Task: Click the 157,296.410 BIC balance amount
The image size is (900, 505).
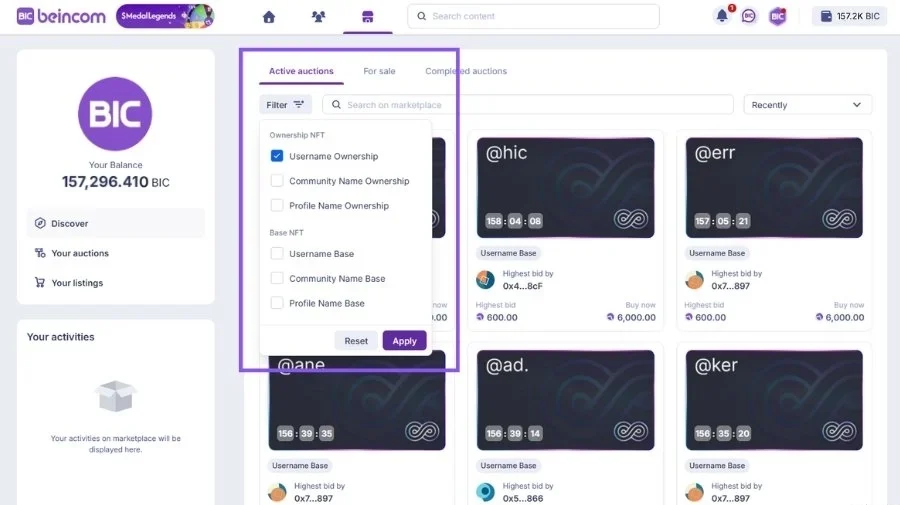Action: click(115, 182)
